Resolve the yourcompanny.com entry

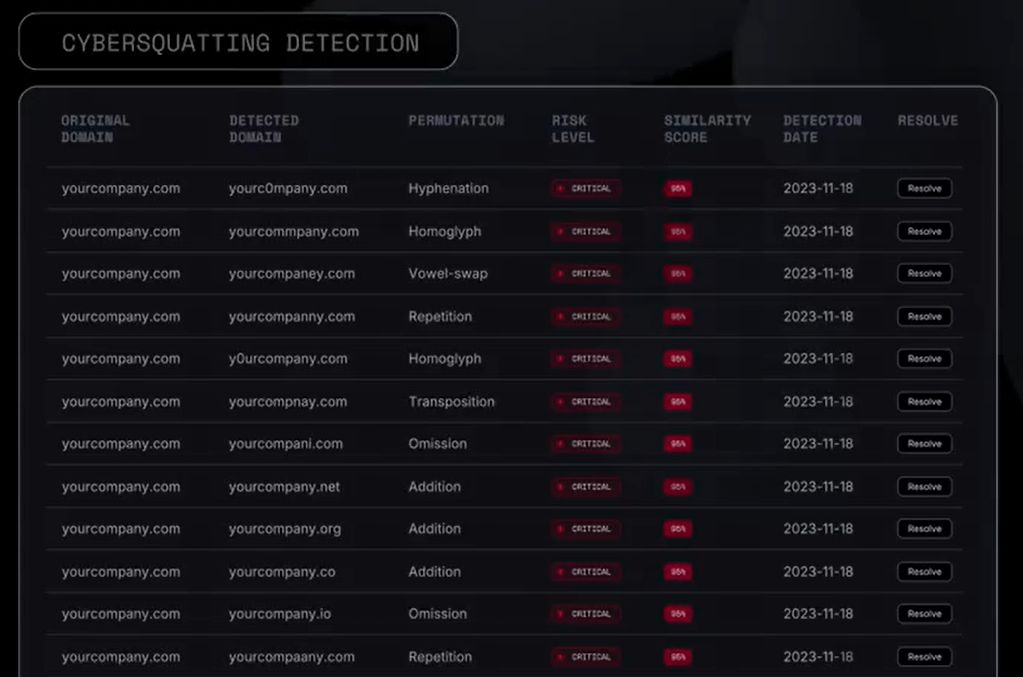point(924,316)
